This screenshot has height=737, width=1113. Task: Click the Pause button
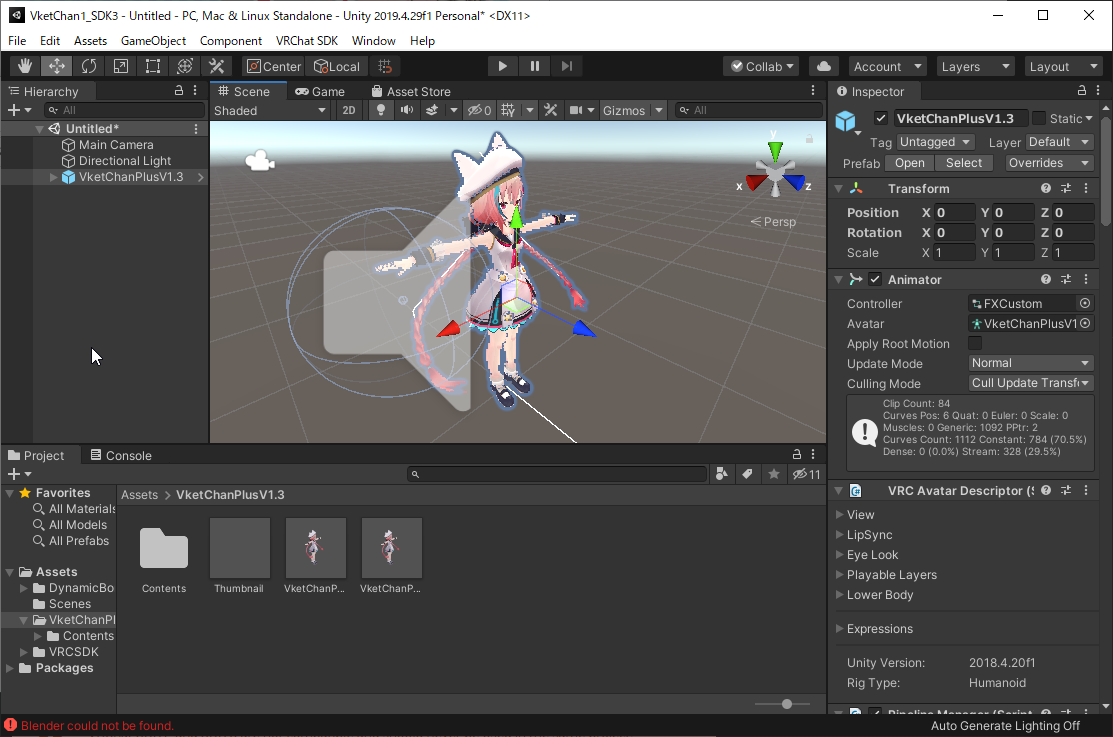pyautogui.click(x=535, y=66)
